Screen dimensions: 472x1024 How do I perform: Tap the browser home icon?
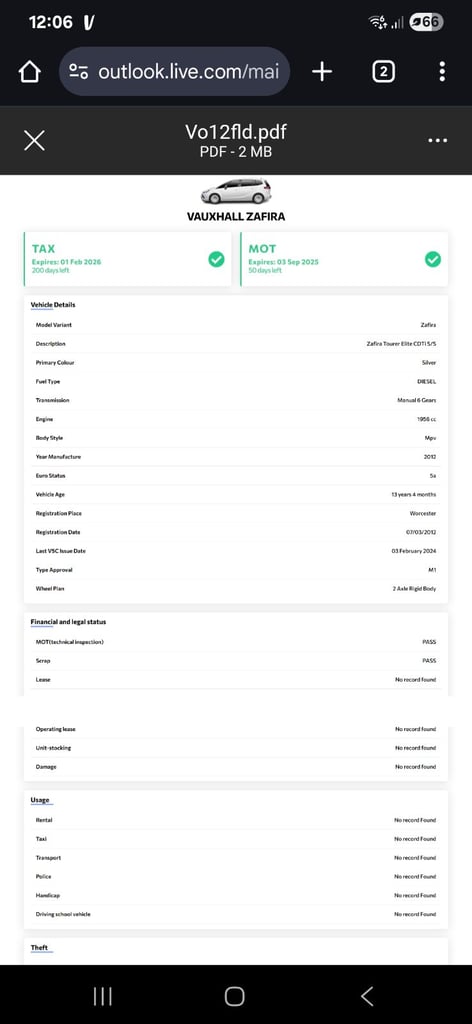[x=29, y=72]
